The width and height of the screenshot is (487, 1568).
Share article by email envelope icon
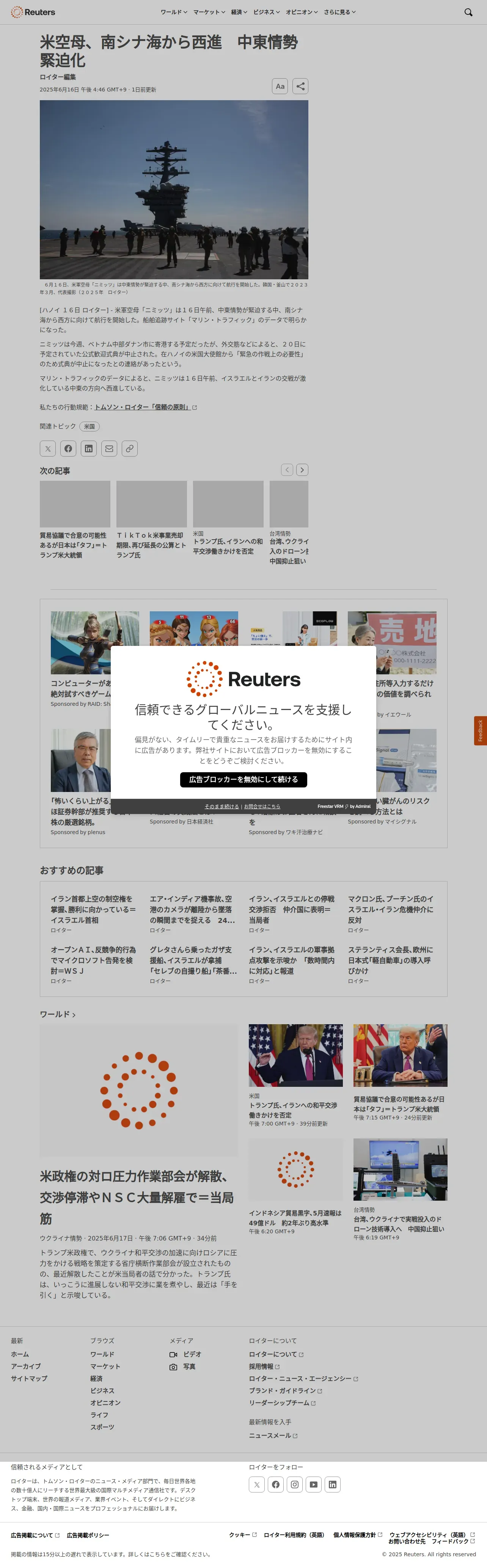point(109,449)
